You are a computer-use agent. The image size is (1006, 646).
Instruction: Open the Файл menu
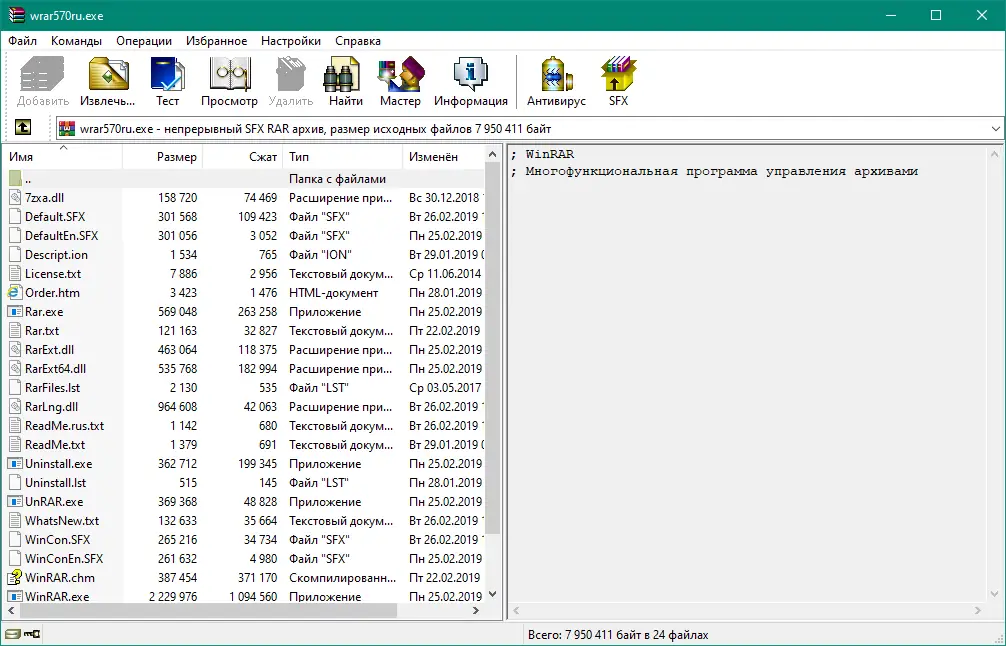coord(22,41)
